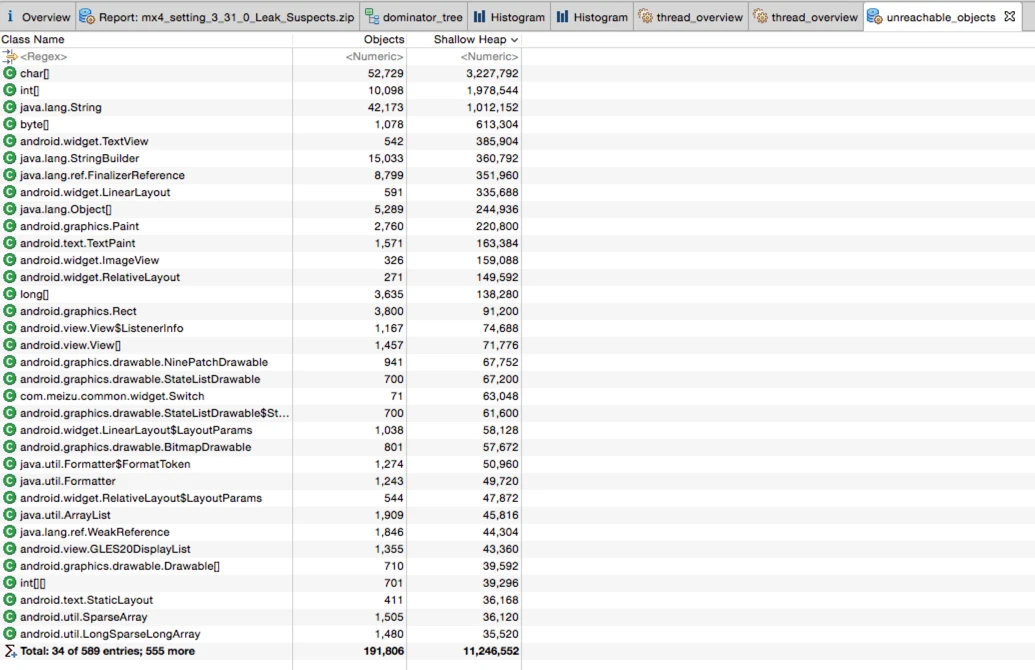Click the class icon beside java.lang.String

tap(10, 107)
